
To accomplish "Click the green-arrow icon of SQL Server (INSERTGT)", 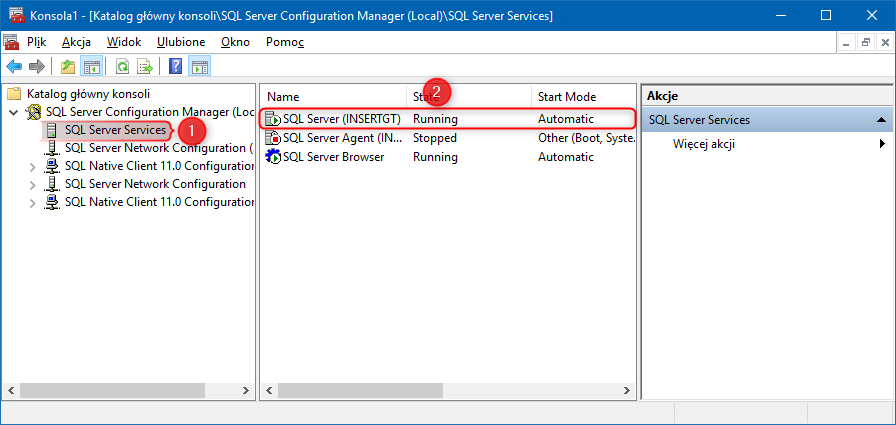I will click(273, 119).
